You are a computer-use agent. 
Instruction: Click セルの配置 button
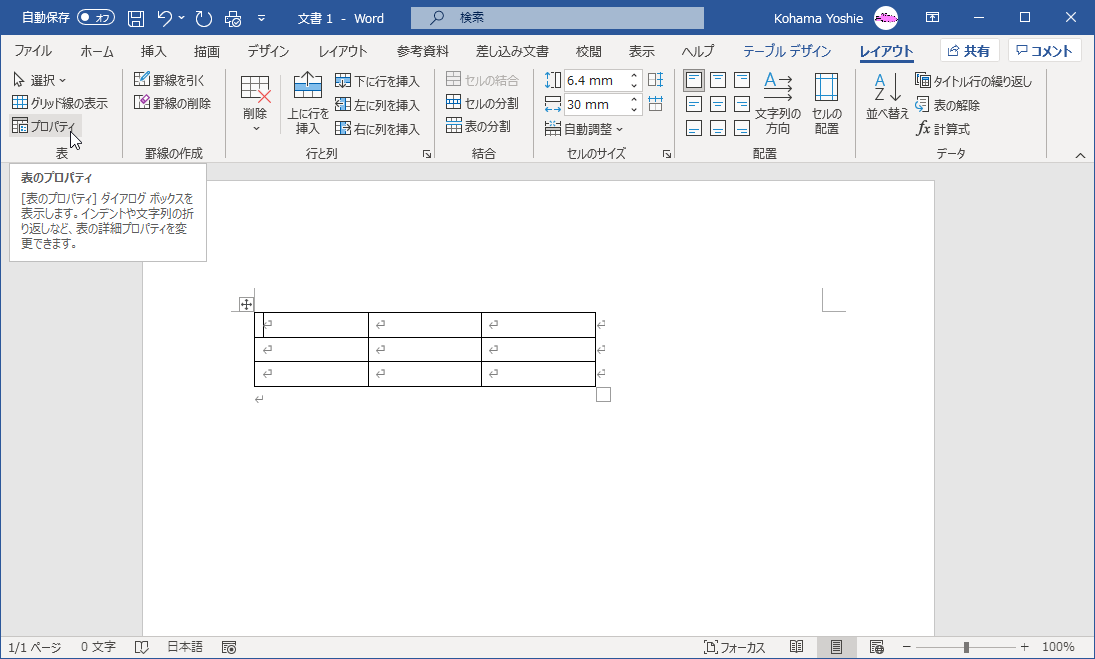click(x=826, y=103)
